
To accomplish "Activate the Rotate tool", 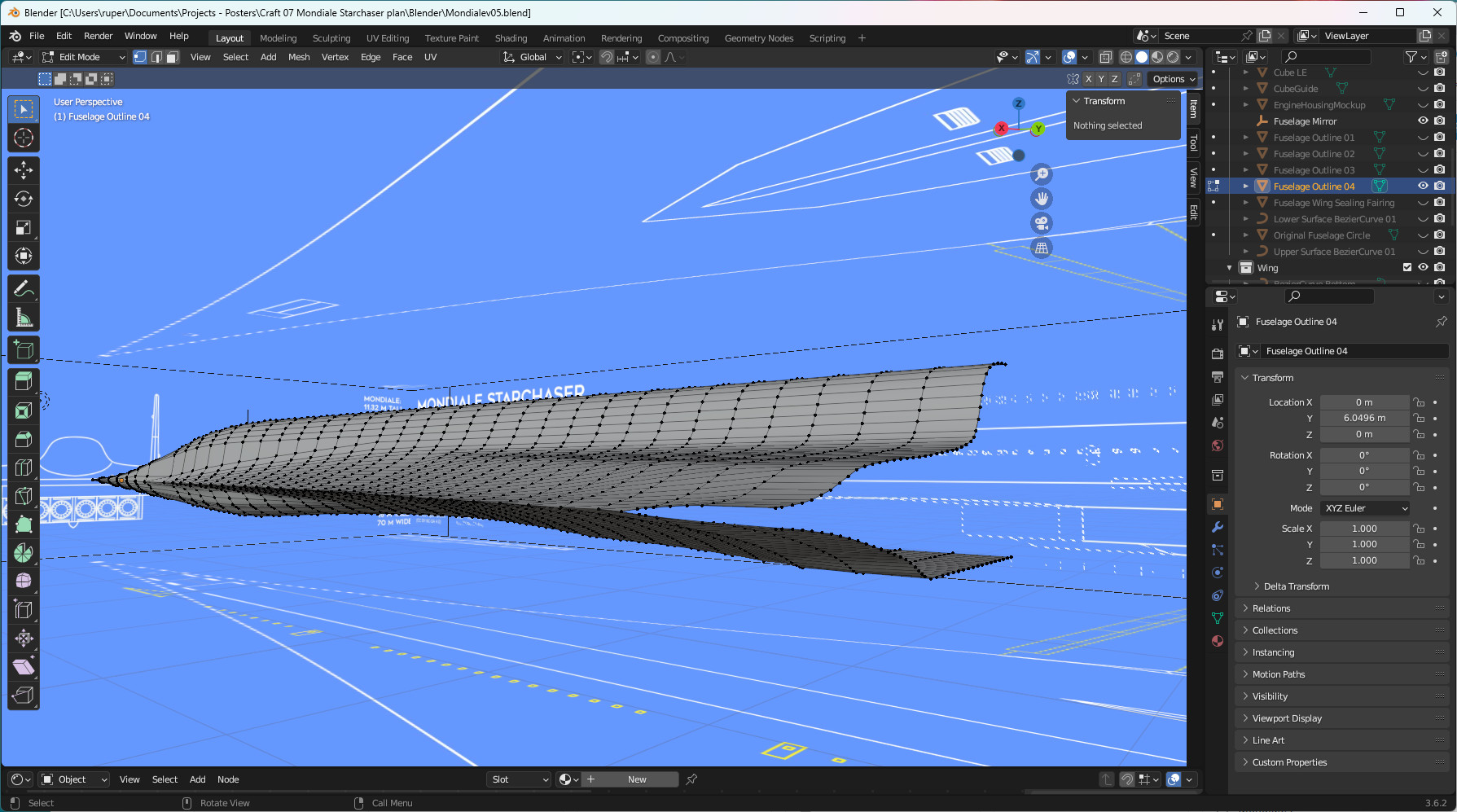I will pos(24,199).
